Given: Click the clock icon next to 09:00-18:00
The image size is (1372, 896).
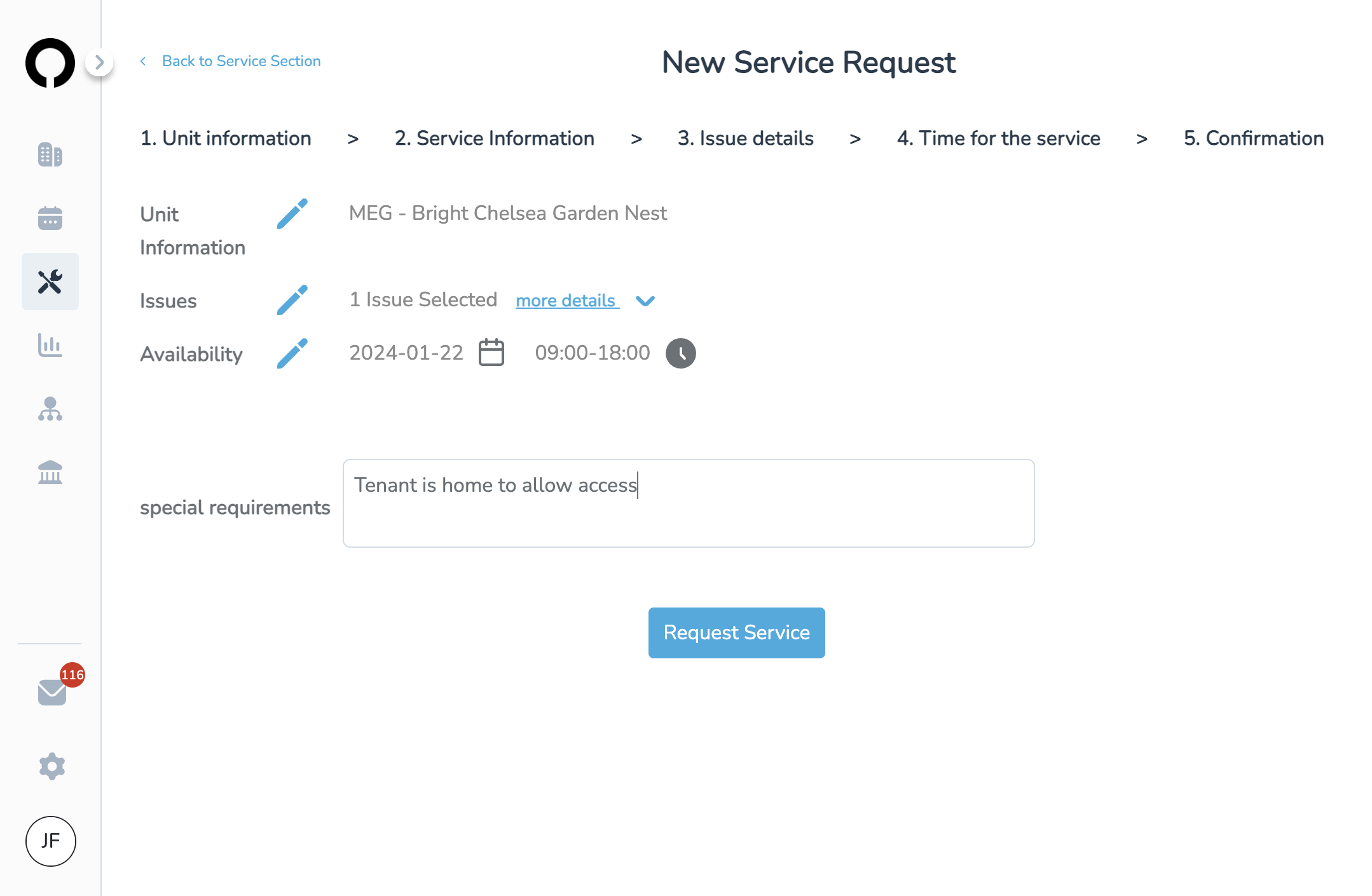Looking at the screenshot, I should tap(681, 353).
